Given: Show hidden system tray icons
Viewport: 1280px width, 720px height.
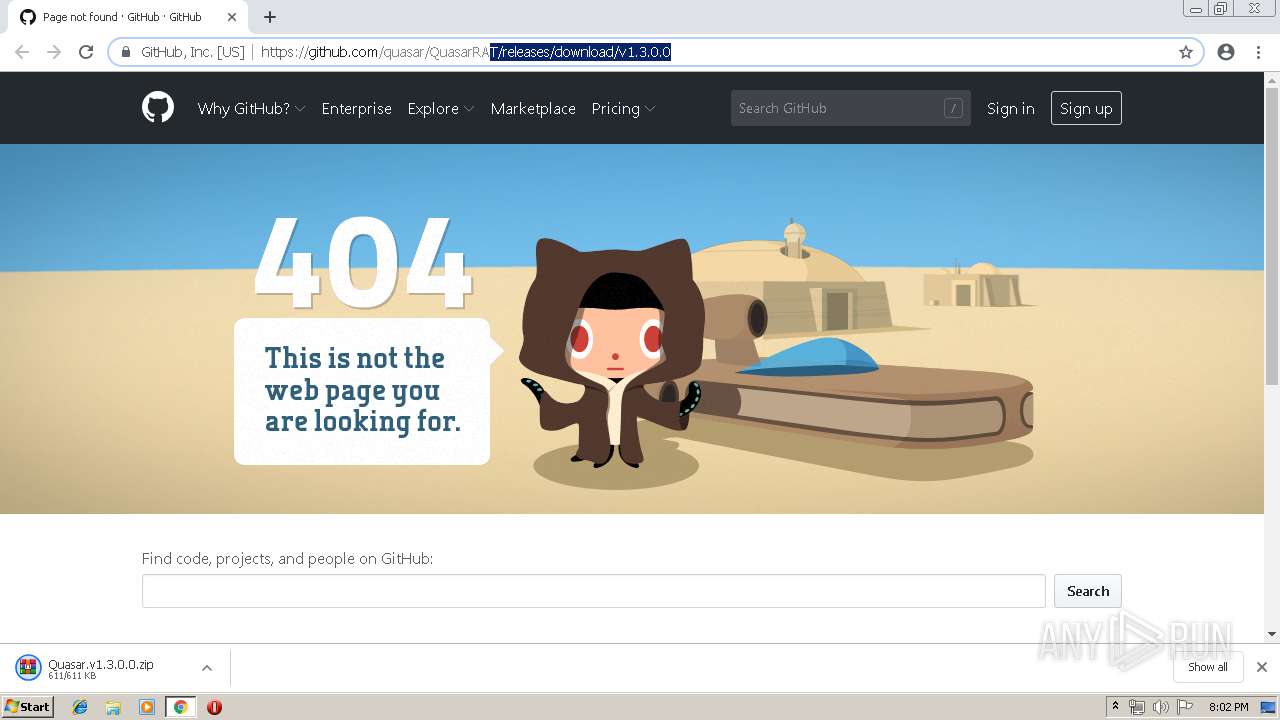Looking at the screenshot, I should coord(1116,707).
